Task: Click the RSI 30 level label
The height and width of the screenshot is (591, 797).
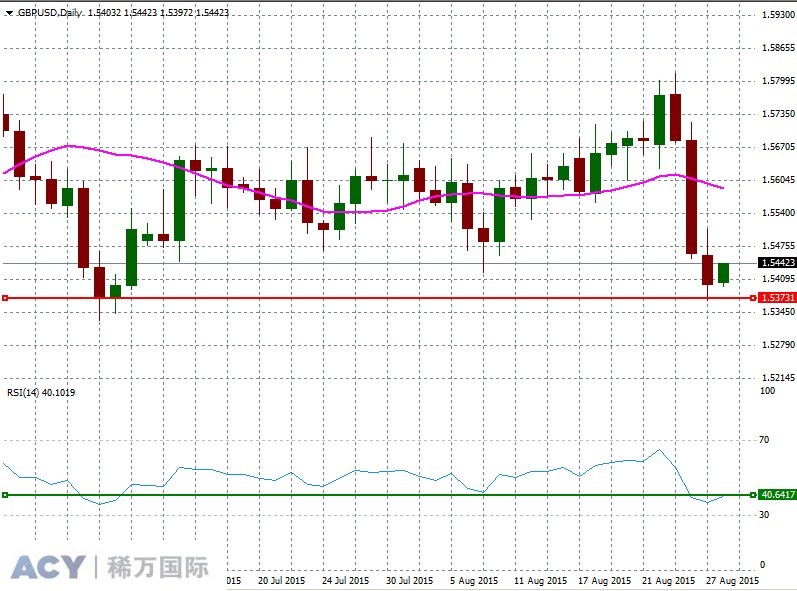Action: coord(764,515)
